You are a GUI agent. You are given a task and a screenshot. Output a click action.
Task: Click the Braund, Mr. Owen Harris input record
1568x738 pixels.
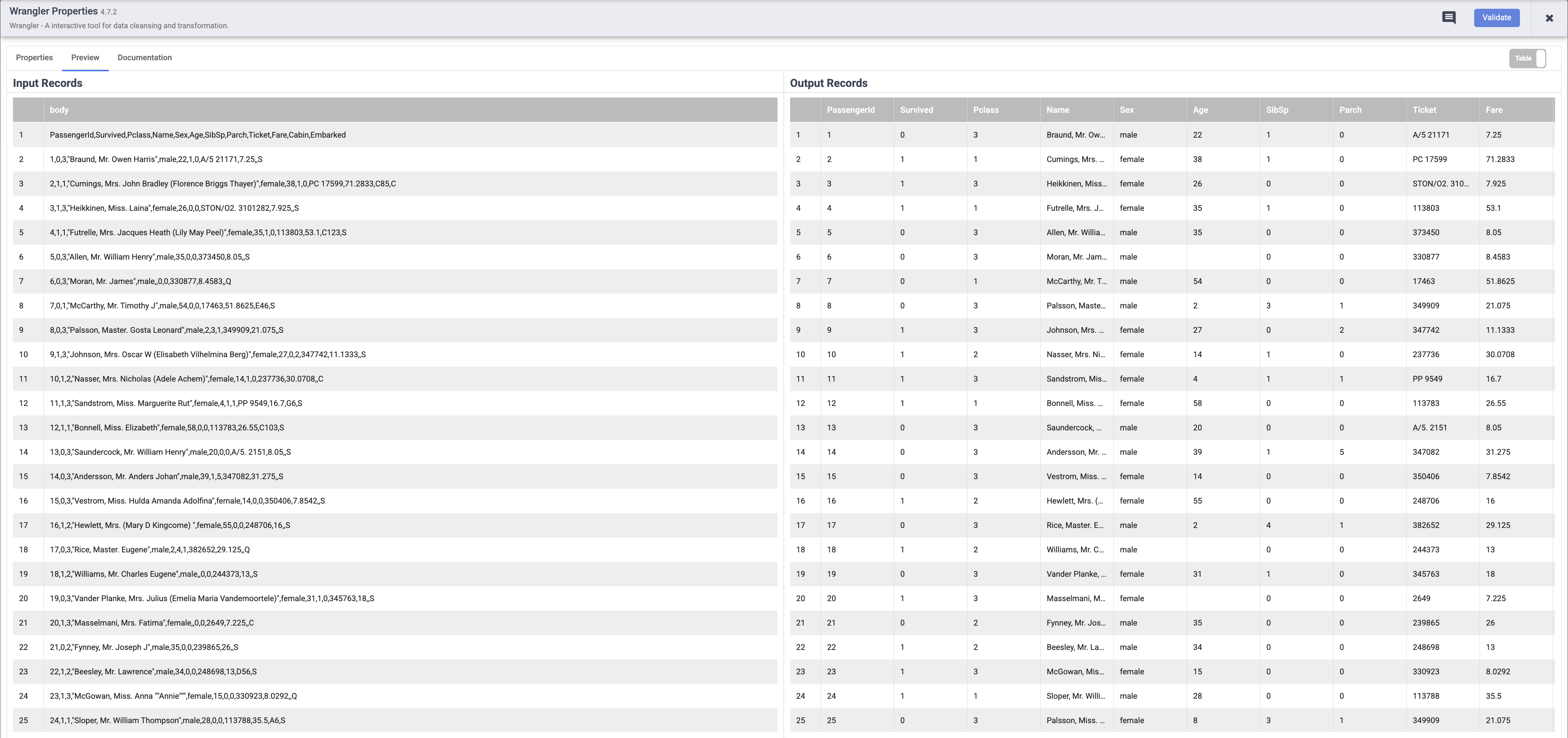click(156, 159)
